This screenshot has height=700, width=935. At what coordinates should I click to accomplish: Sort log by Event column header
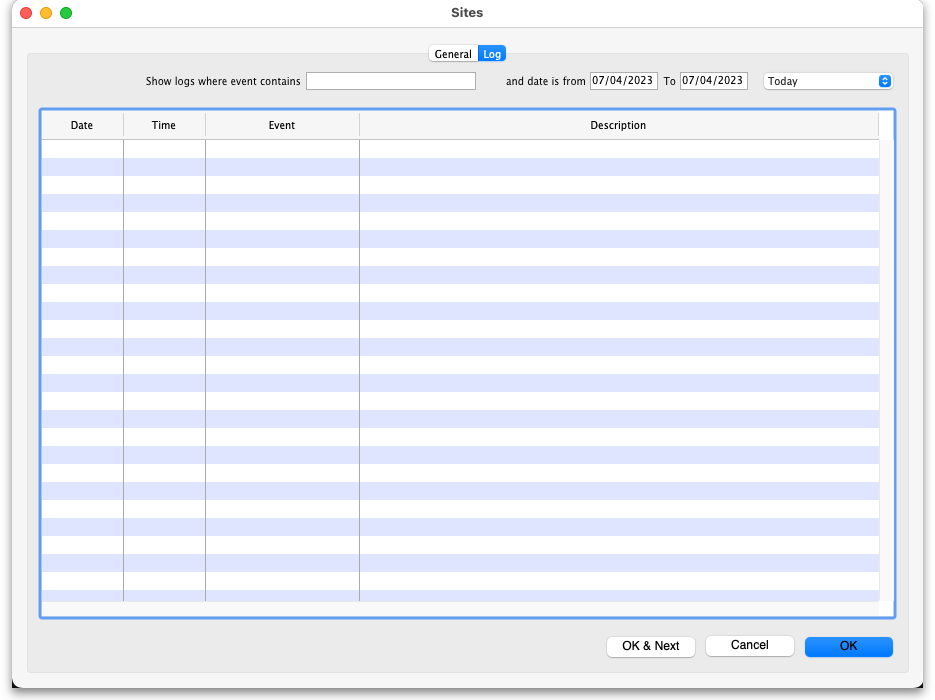point(282,125)
